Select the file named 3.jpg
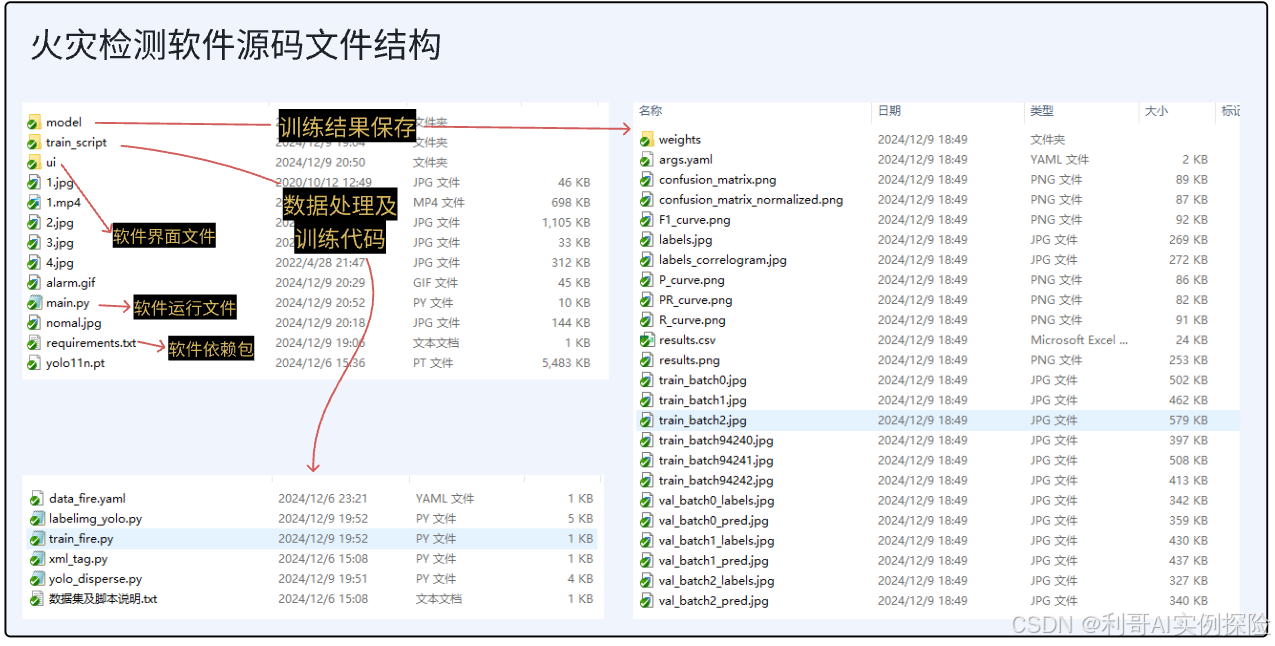Image resolution: width=1275 pixels, height=646 pixels. tap(60, 243)
